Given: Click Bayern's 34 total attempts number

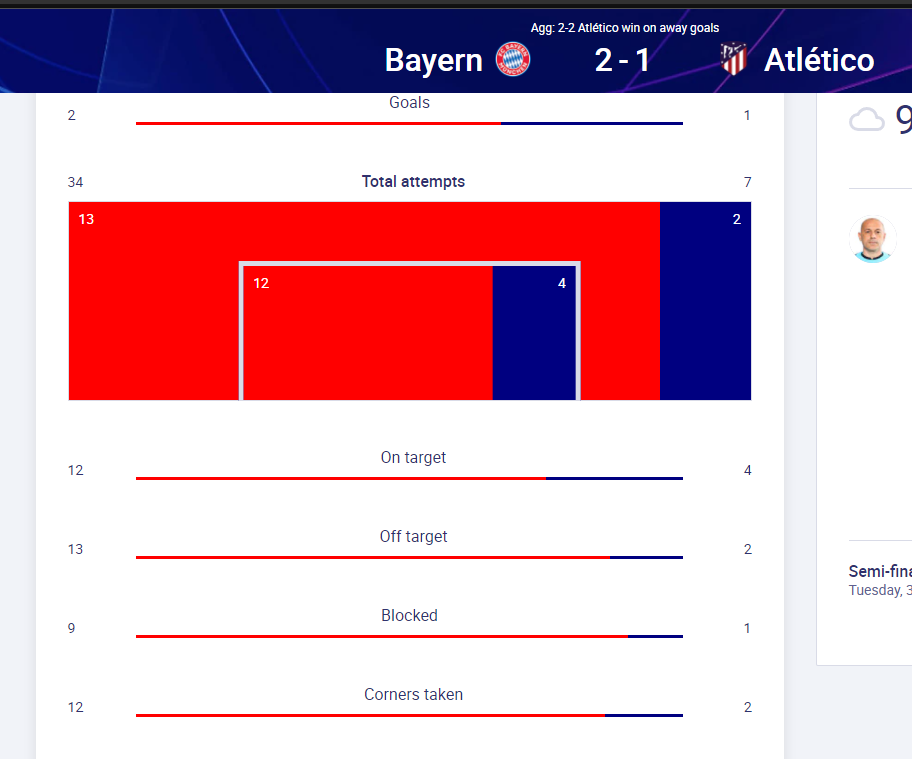Looking at the screenshot, I should click(x=75, y=182).
